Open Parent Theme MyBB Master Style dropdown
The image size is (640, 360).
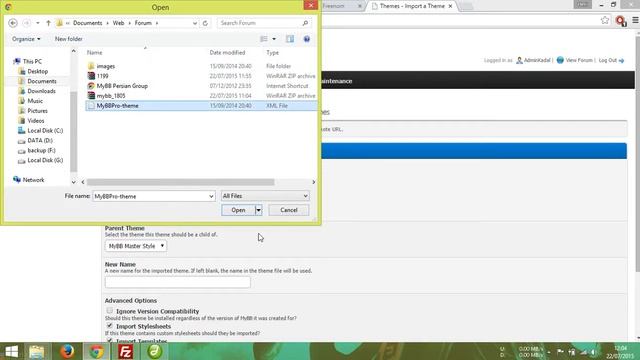(x=136, y=246)
